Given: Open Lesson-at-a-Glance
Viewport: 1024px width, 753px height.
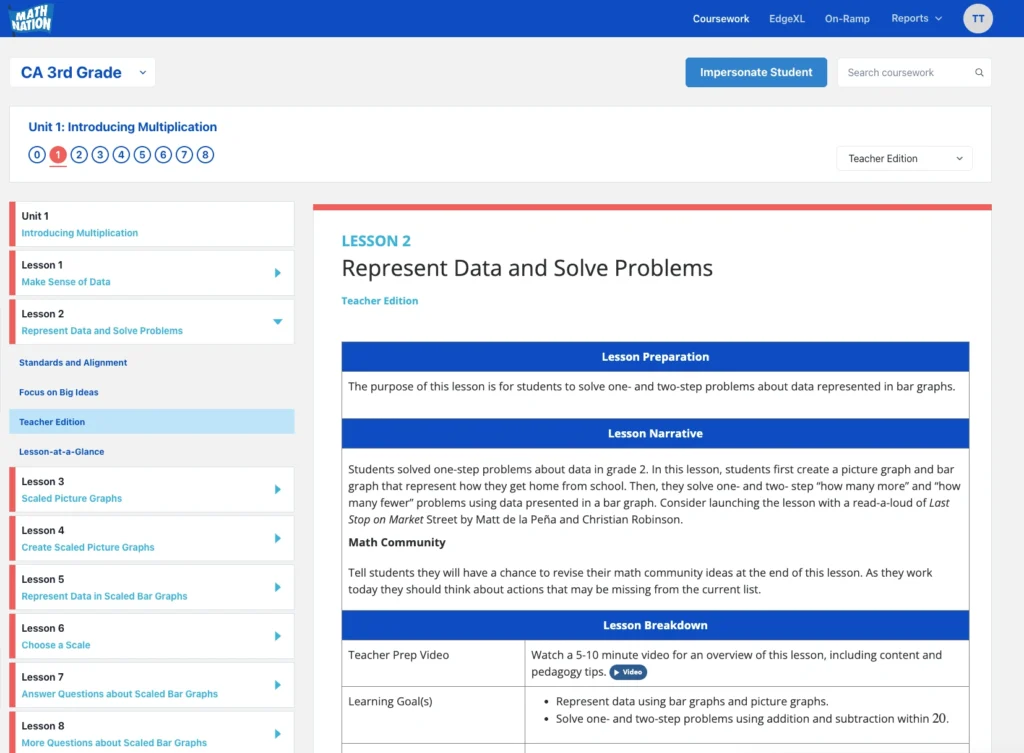Looking at the screenshot, I should tap(62, 451).
